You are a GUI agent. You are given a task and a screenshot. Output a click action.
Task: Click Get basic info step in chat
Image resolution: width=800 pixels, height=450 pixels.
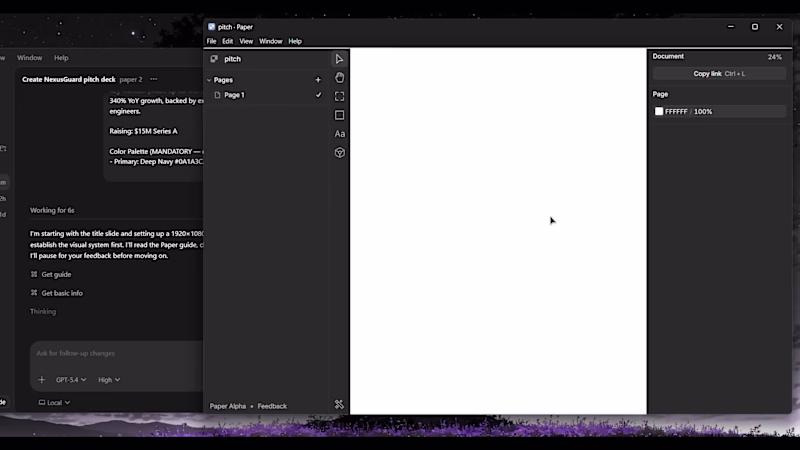pyautogui.click(x=62, y=293)
